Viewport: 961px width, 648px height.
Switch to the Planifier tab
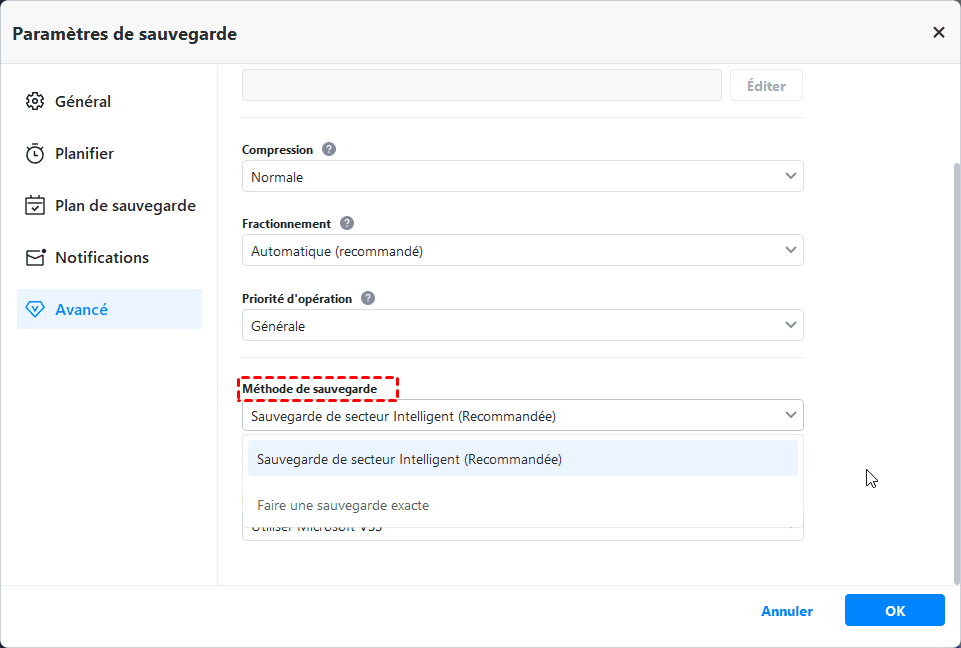84,154
